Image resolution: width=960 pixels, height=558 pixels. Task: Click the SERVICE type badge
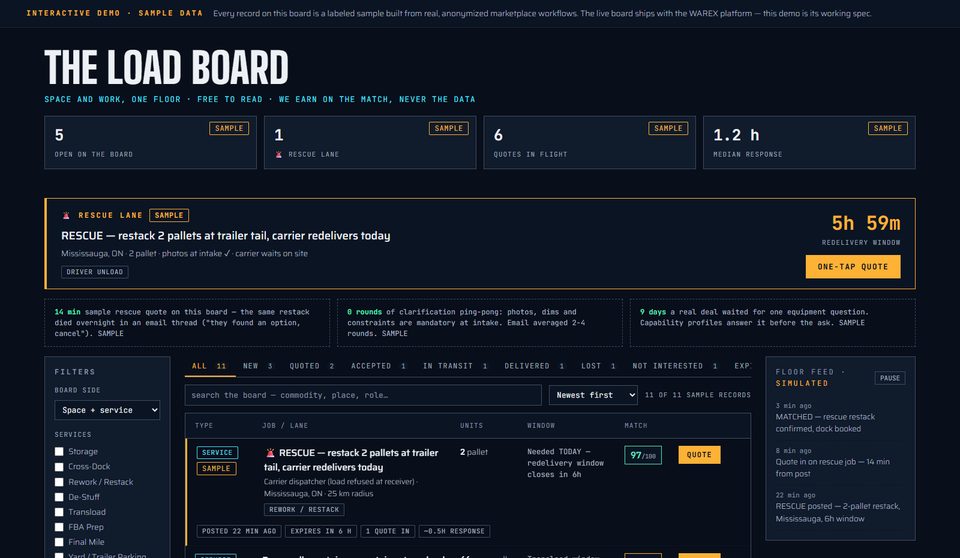pyautogui.click(x=217, y=453)
